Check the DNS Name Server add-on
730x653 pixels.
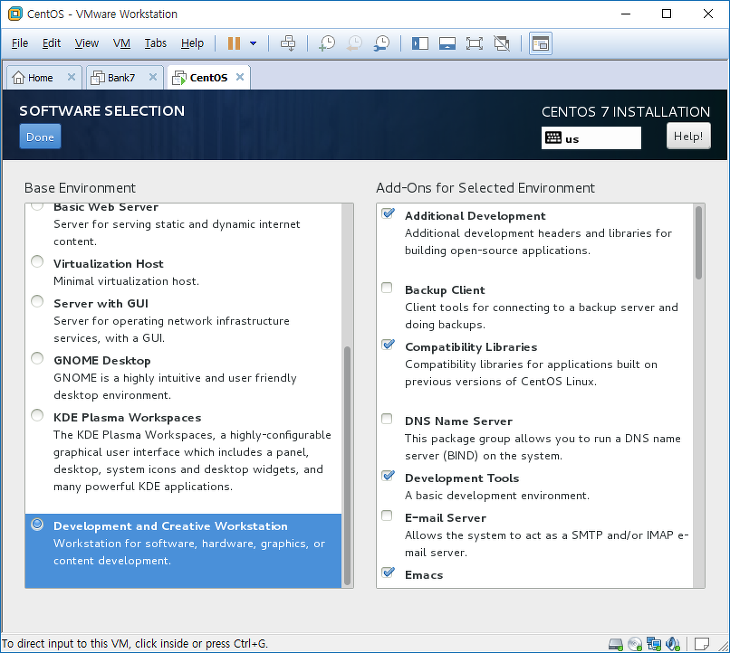pos(386,418)
